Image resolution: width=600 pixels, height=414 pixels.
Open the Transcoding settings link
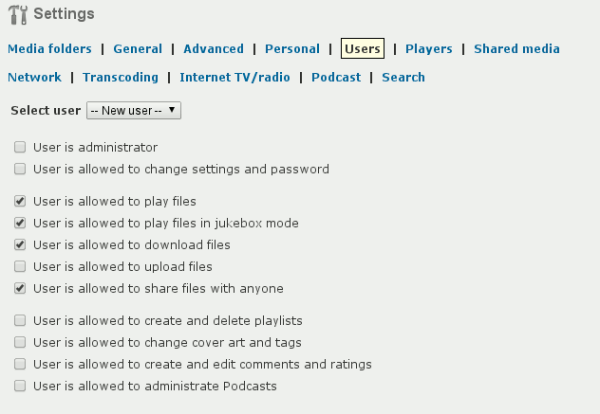[120, 77]
